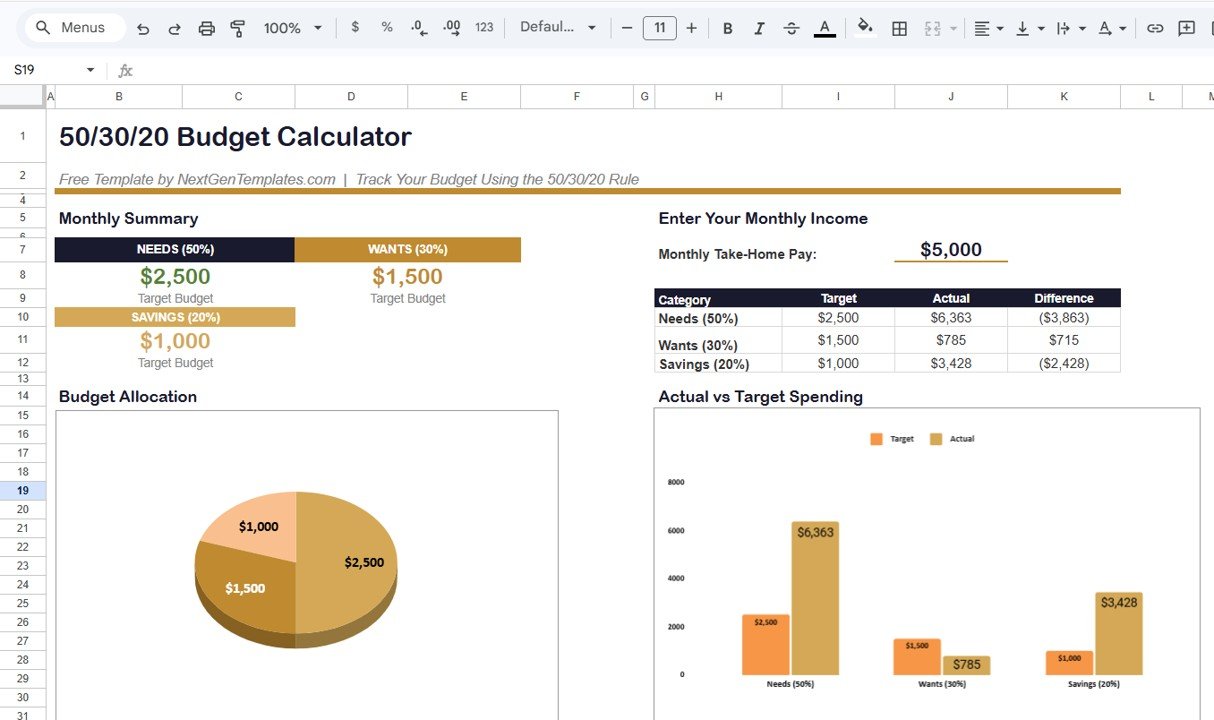Open the Menus search box

pyautogui.click(x=72, y=28)
